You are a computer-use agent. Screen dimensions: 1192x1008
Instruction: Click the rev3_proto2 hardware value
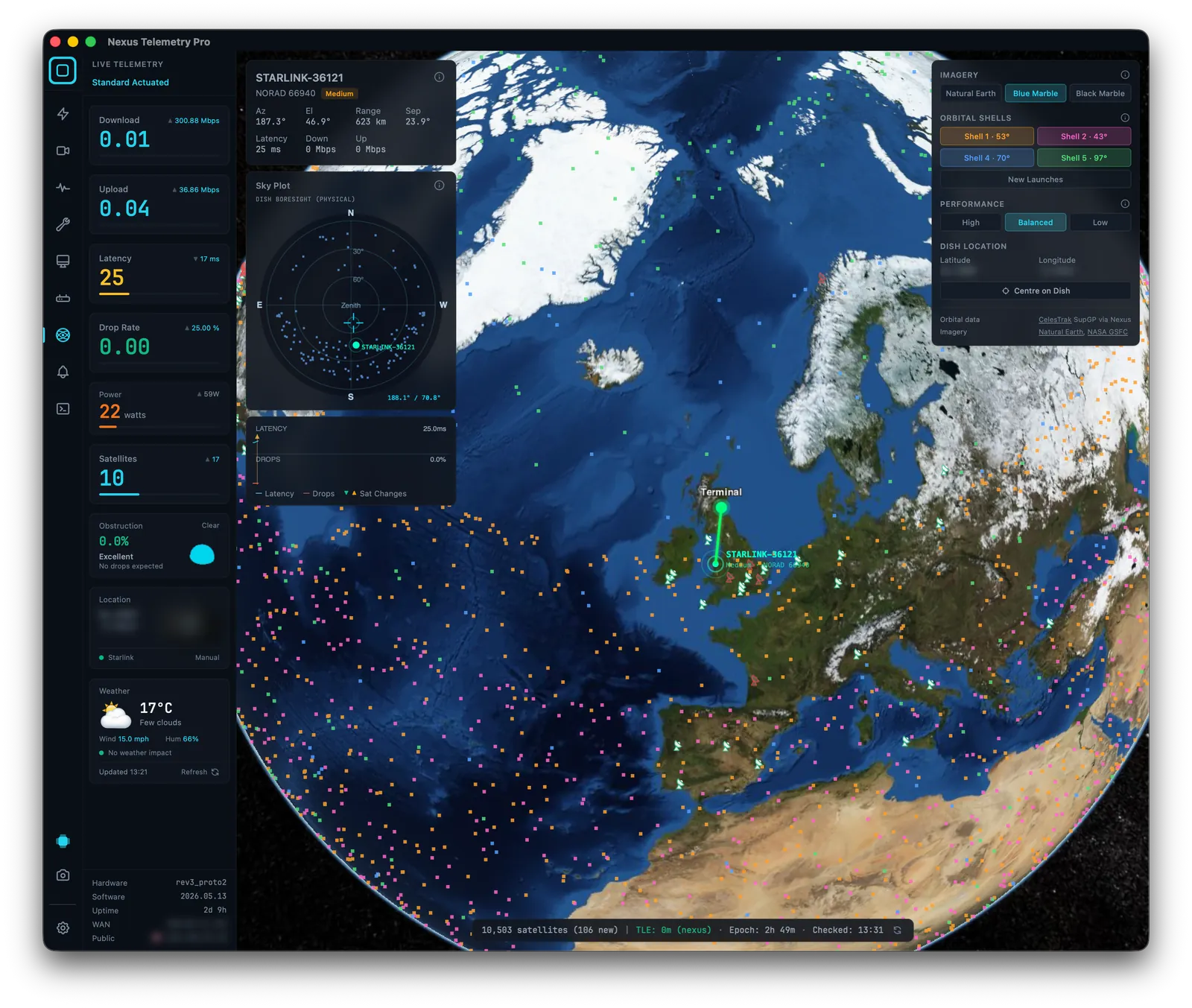coord(201,882)
